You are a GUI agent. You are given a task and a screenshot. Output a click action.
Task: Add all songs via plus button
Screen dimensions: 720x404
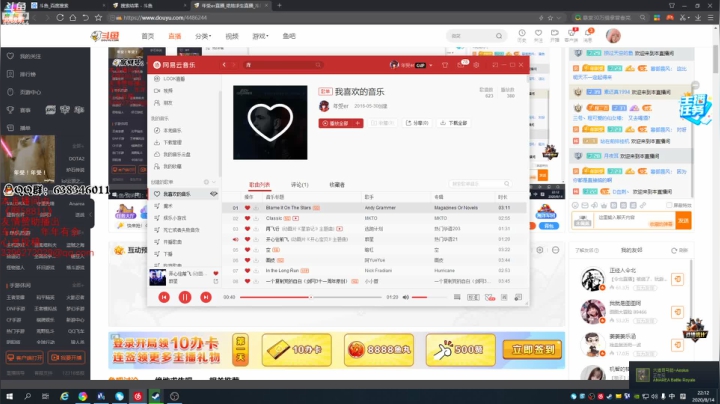[x=359, y=123]
